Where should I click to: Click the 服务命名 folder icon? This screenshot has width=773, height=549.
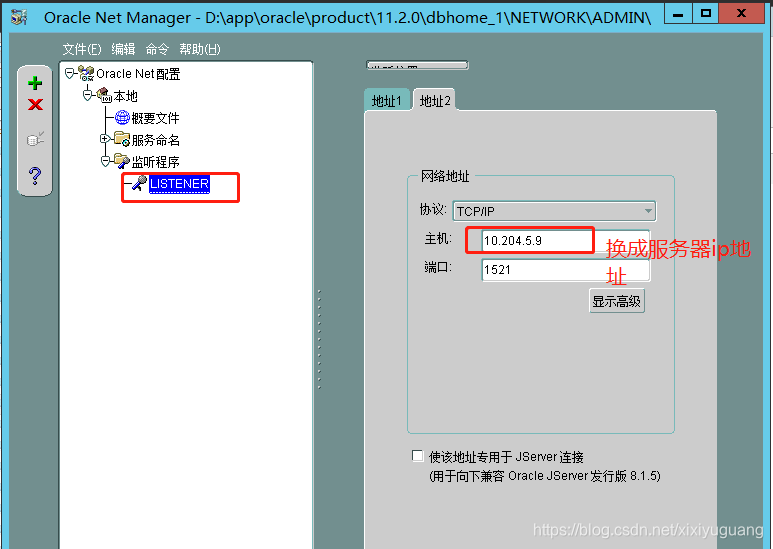[x=122, y=139]
